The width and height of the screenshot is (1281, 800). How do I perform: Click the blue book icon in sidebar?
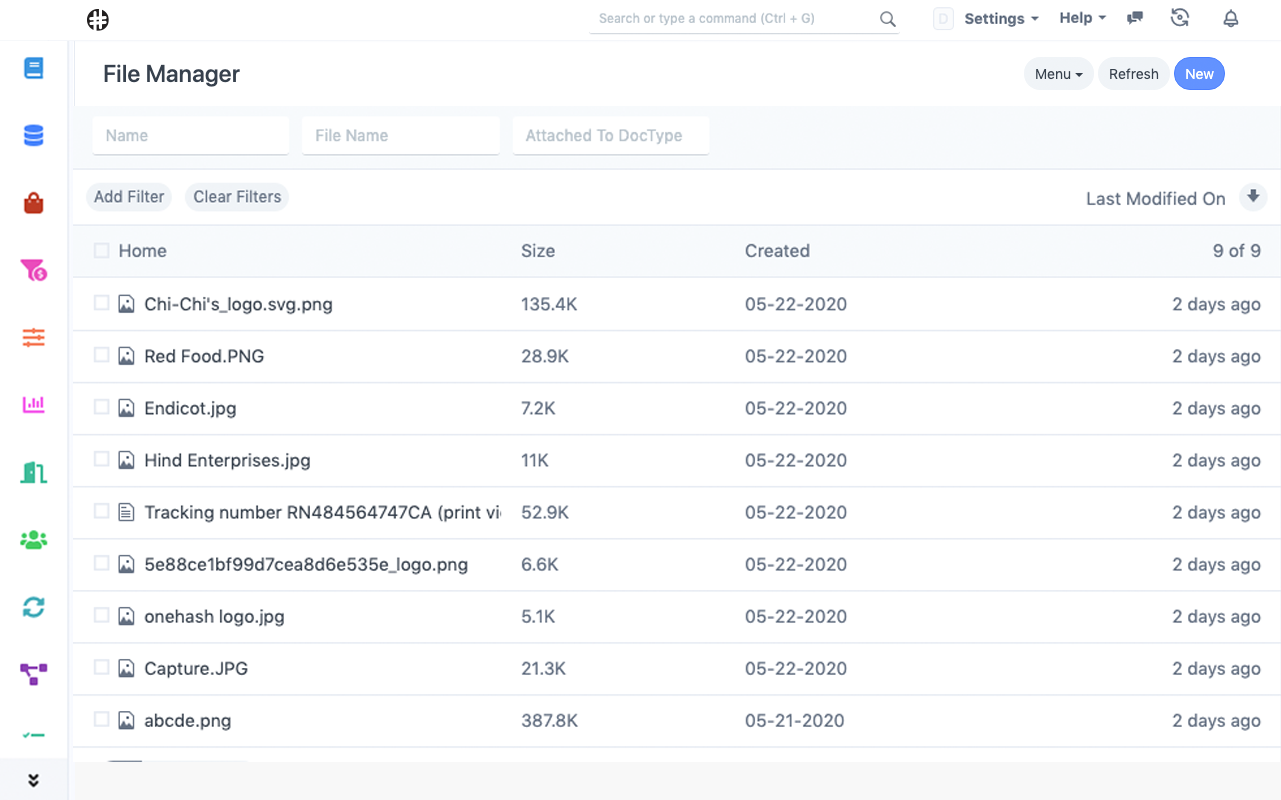[x=34, y=68]
